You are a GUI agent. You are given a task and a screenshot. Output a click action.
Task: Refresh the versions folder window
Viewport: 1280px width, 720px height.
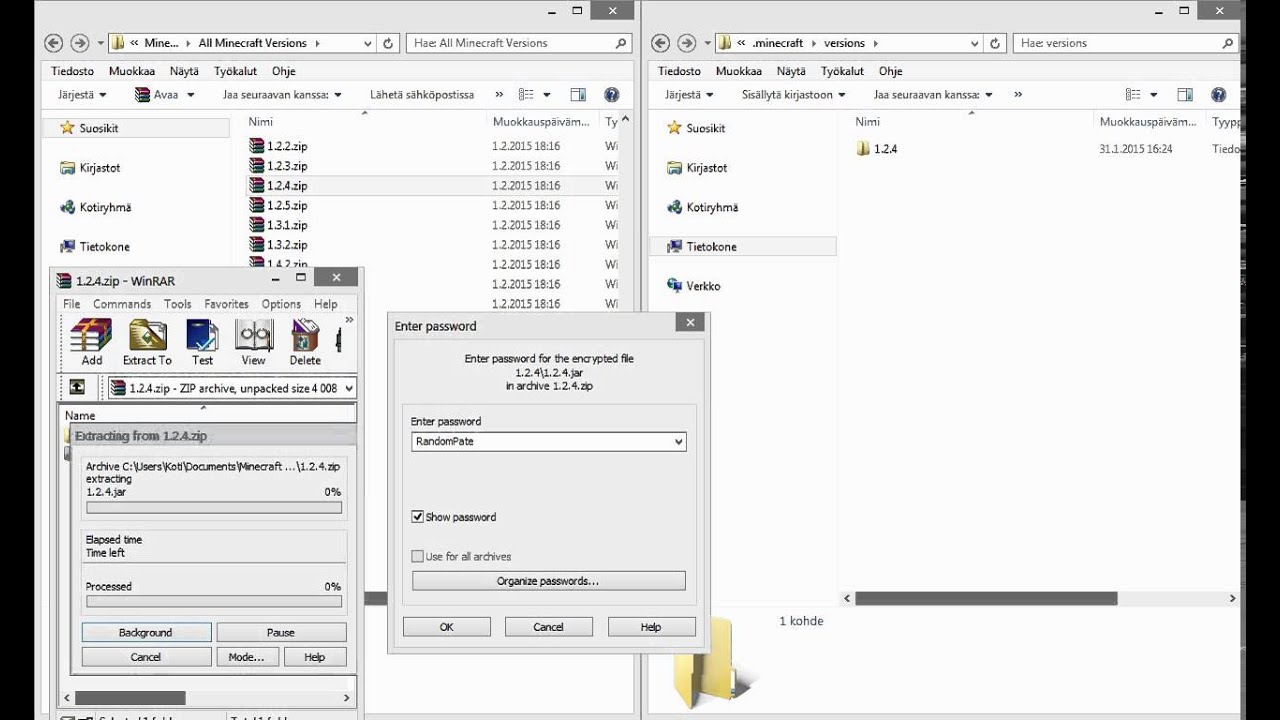click(994, 43)
